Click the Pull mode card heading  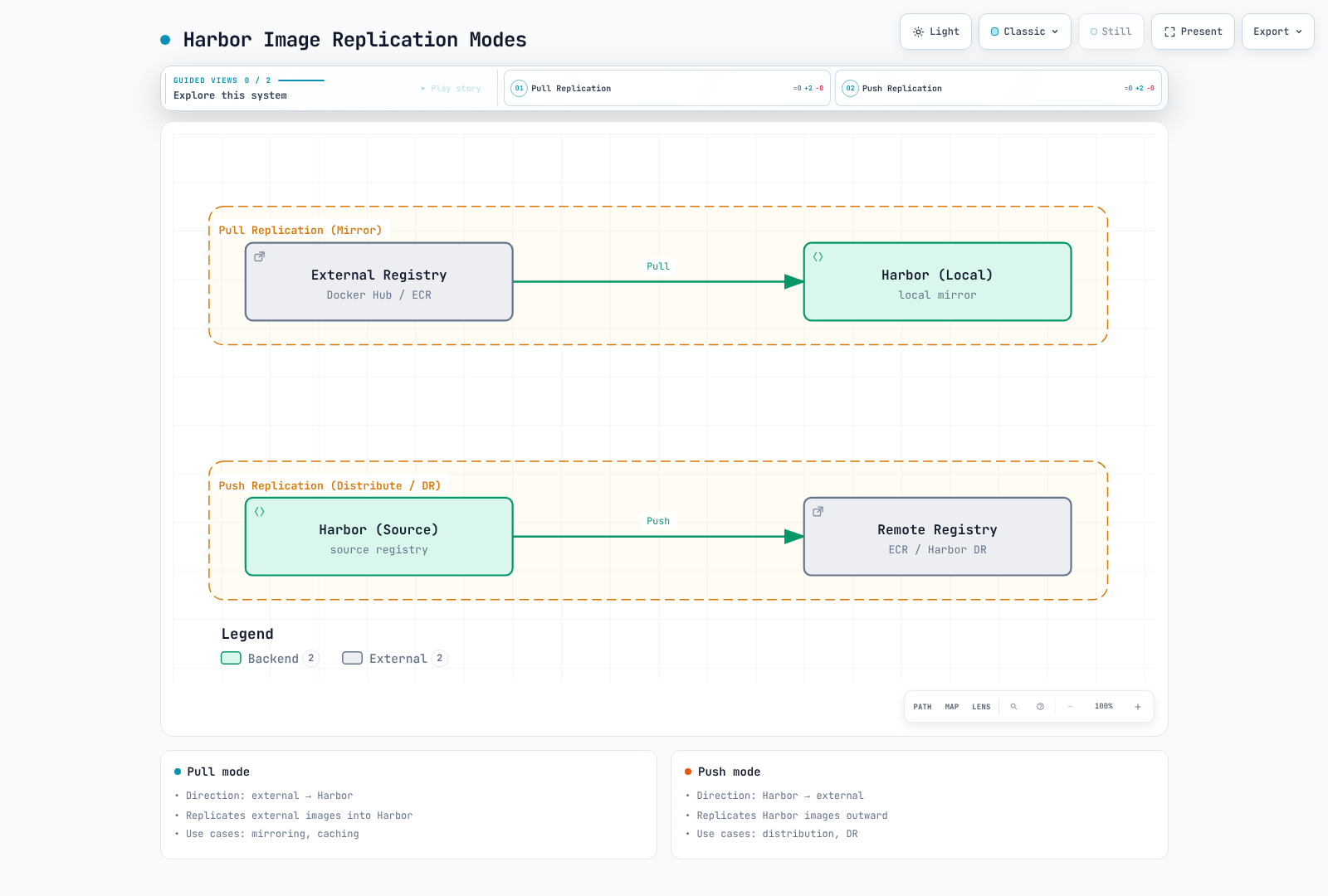pyautogui.click(x=218, y=772)
